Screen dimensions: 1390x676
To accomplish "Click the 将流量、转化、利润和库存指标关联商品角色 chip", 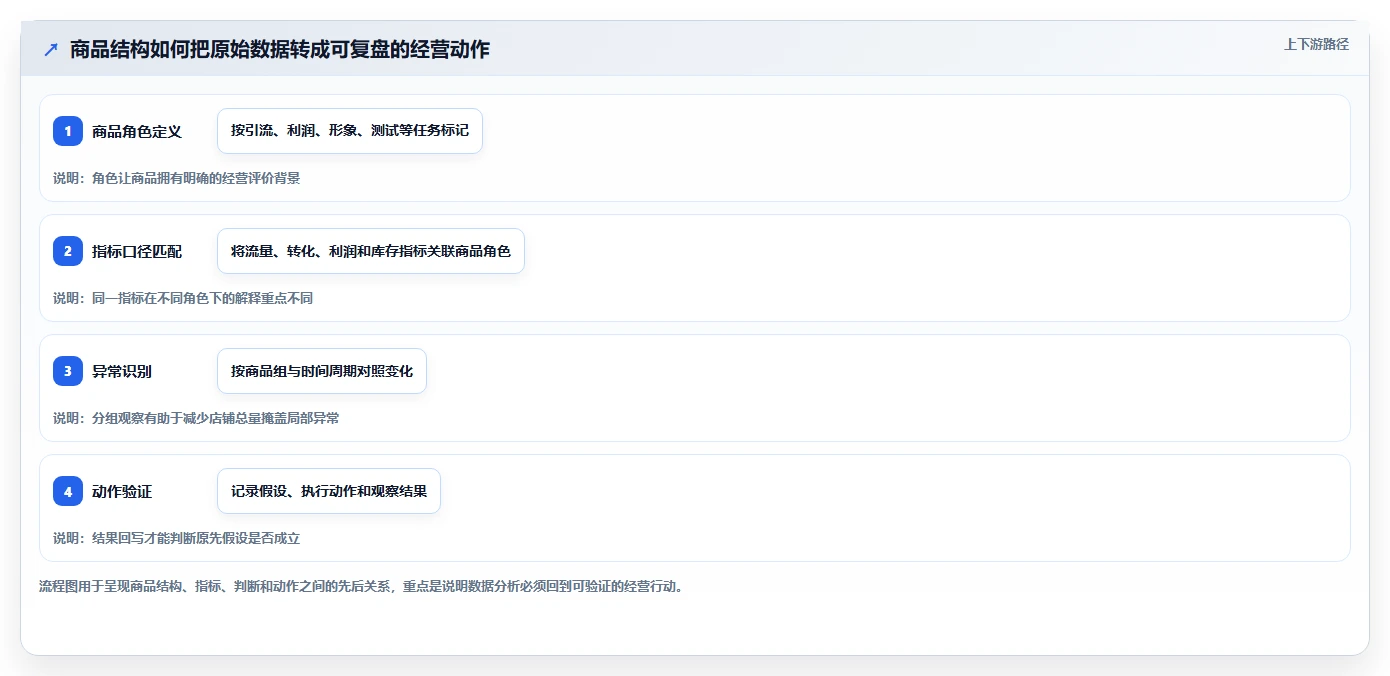I will coord(371,251).
